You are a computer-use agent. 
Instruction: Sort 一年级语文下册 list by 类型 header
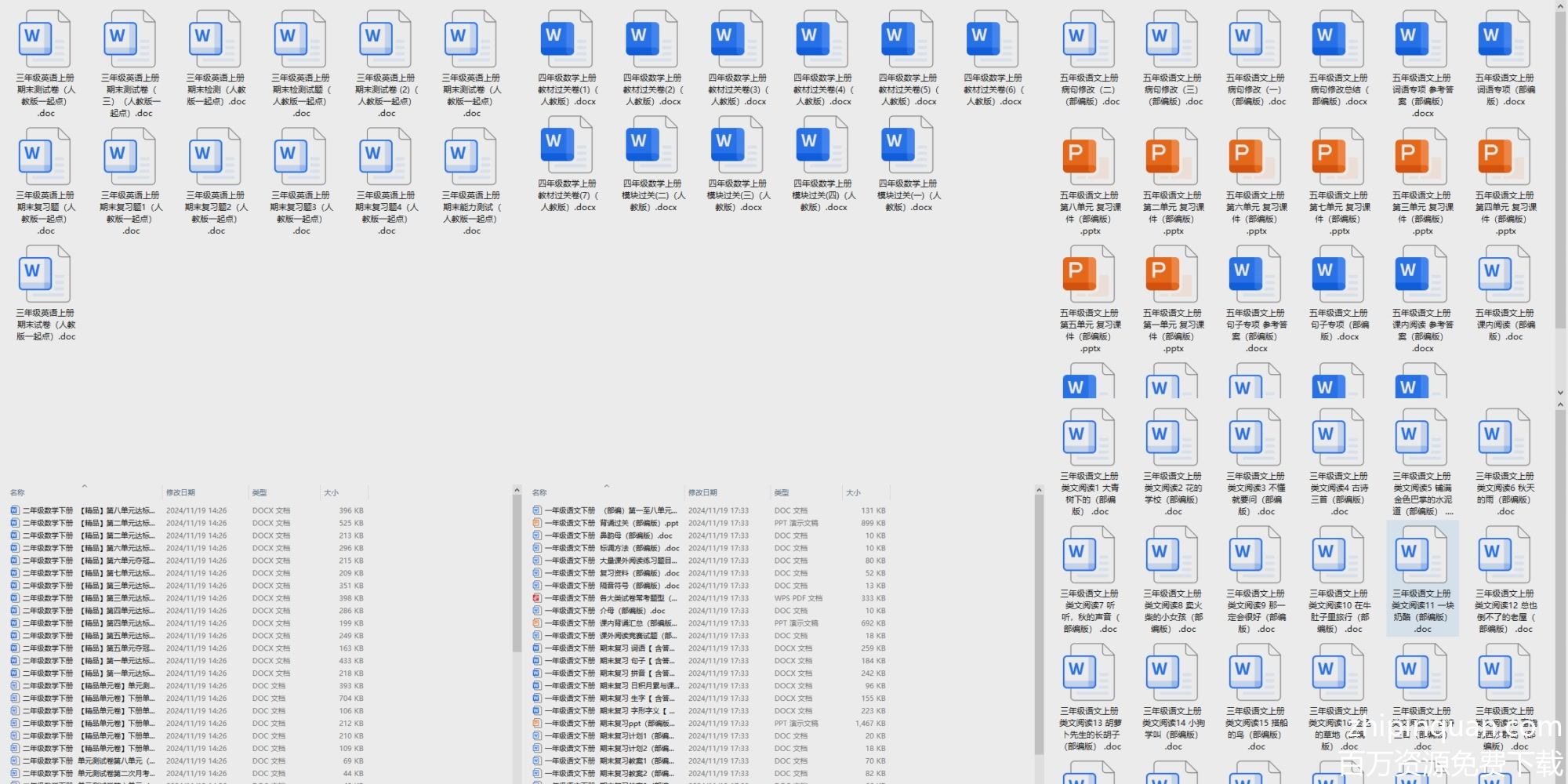(x=782, y=492)
